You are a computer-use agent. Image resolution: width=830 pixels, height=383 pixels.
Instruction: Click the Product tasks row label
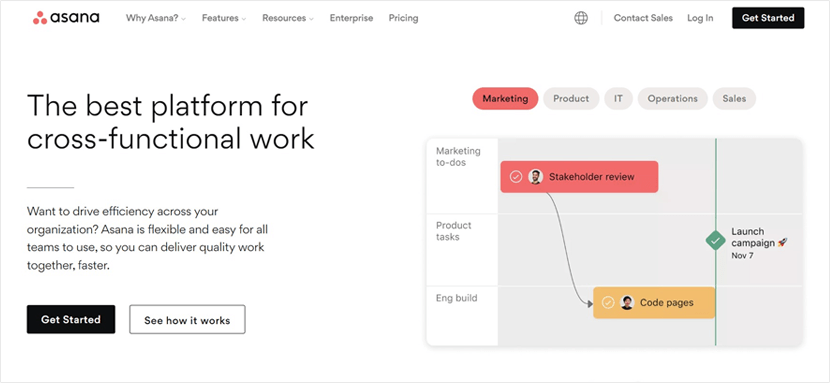454,231
